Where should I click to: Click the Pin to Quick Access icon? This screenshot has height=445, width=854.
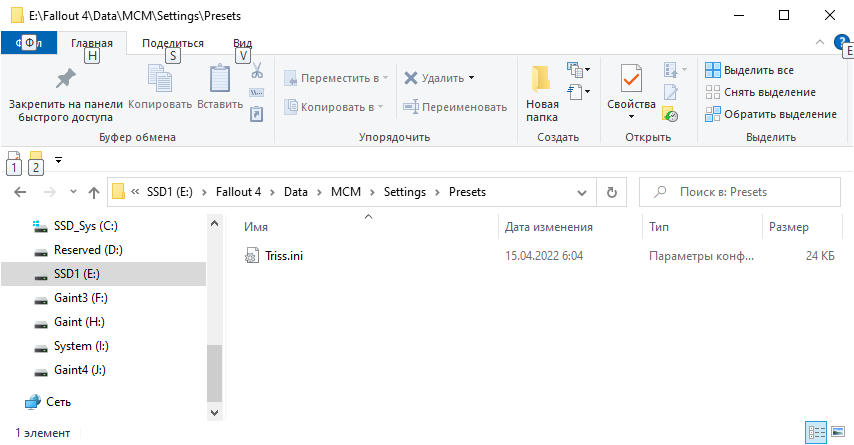click(65, 79)
